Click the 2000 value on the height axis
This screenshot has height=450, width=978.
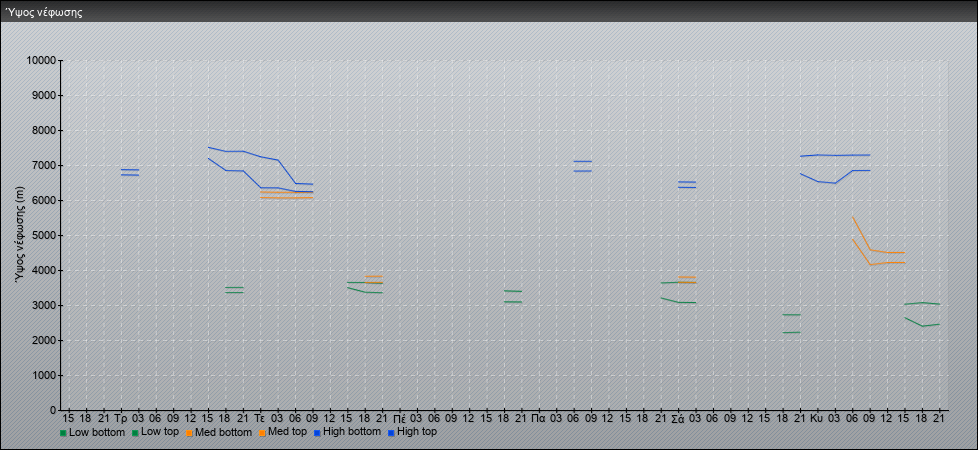44,340
